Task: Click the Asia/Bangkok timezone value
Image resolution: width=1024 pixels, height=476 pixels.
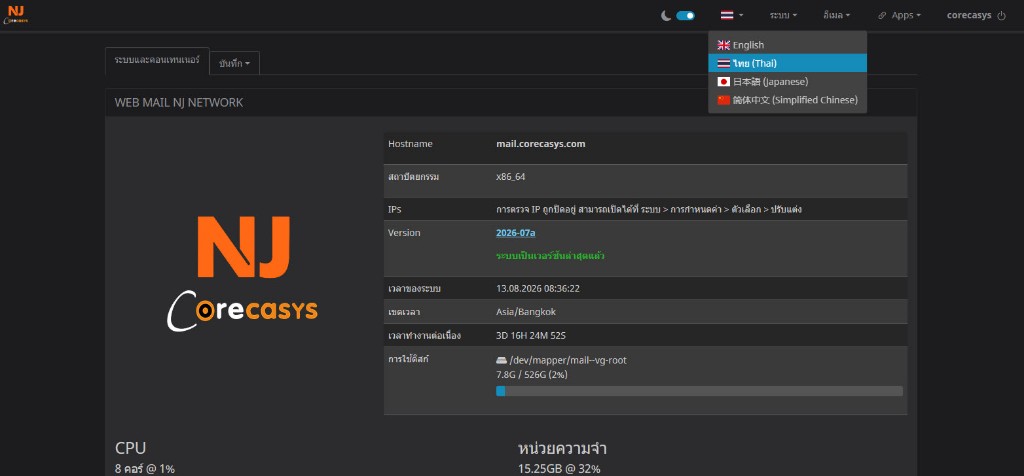Action: pyautogui.click(x=526, y=312)
